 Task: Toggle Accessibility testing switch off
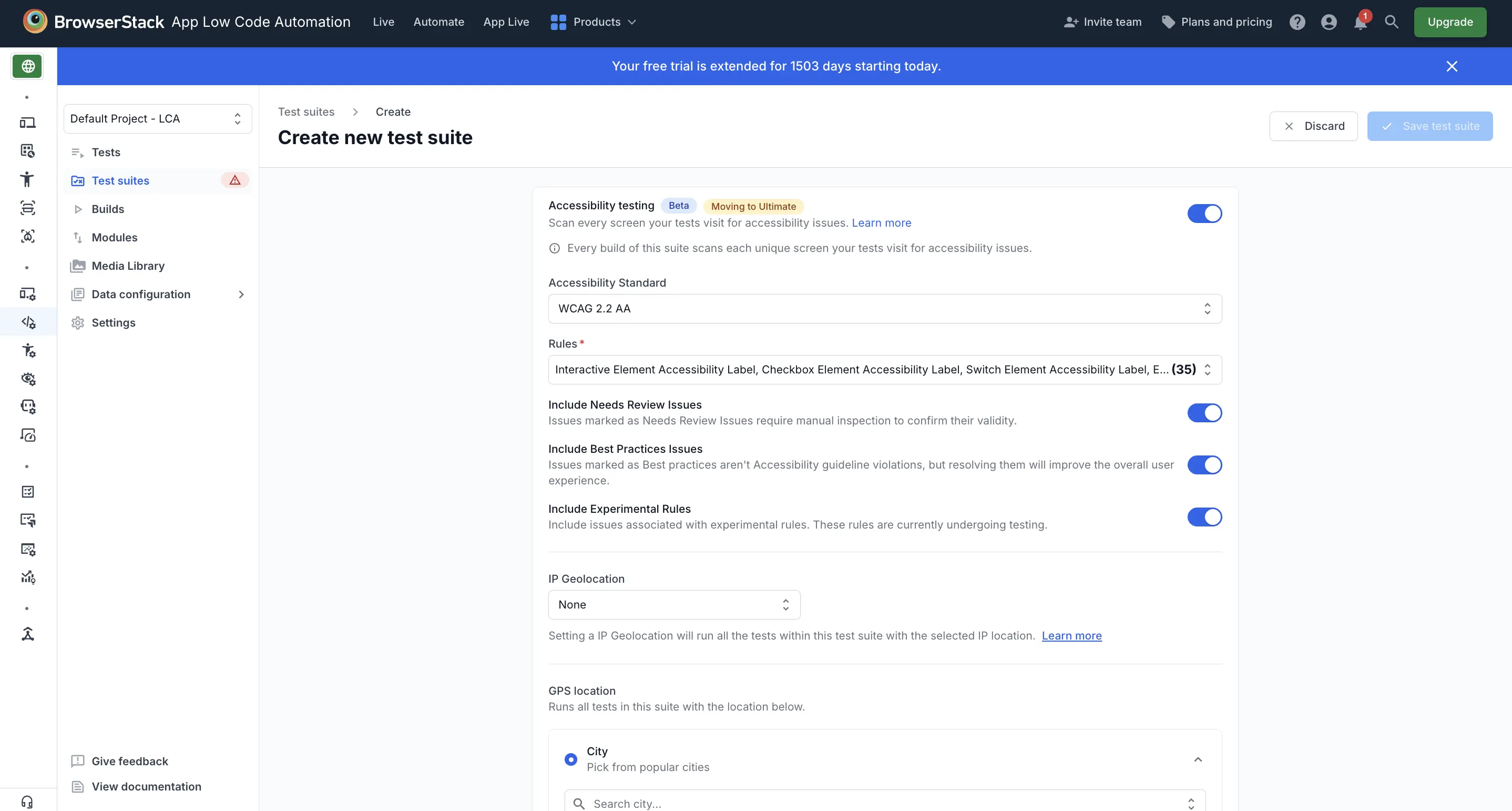tap(1204, 214)
